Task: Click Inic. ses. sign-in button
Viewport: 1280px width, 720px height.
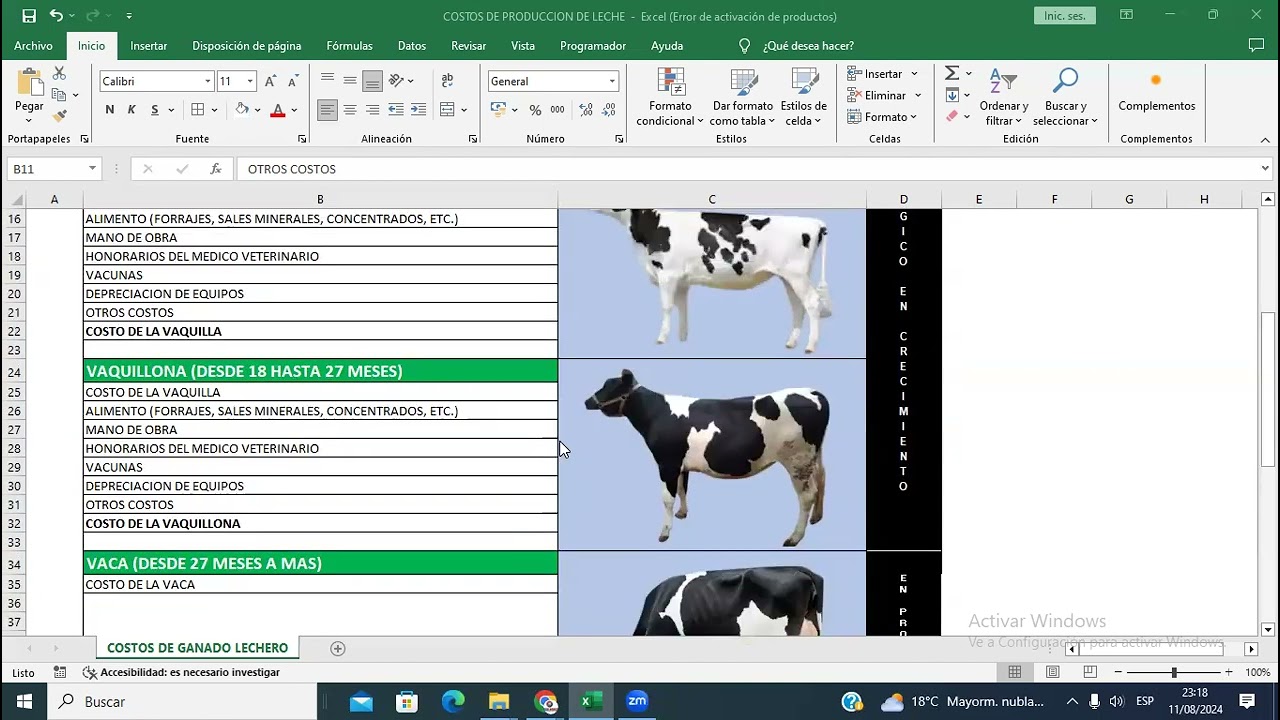Action: pyautogui.click(x=1065, y=16)
